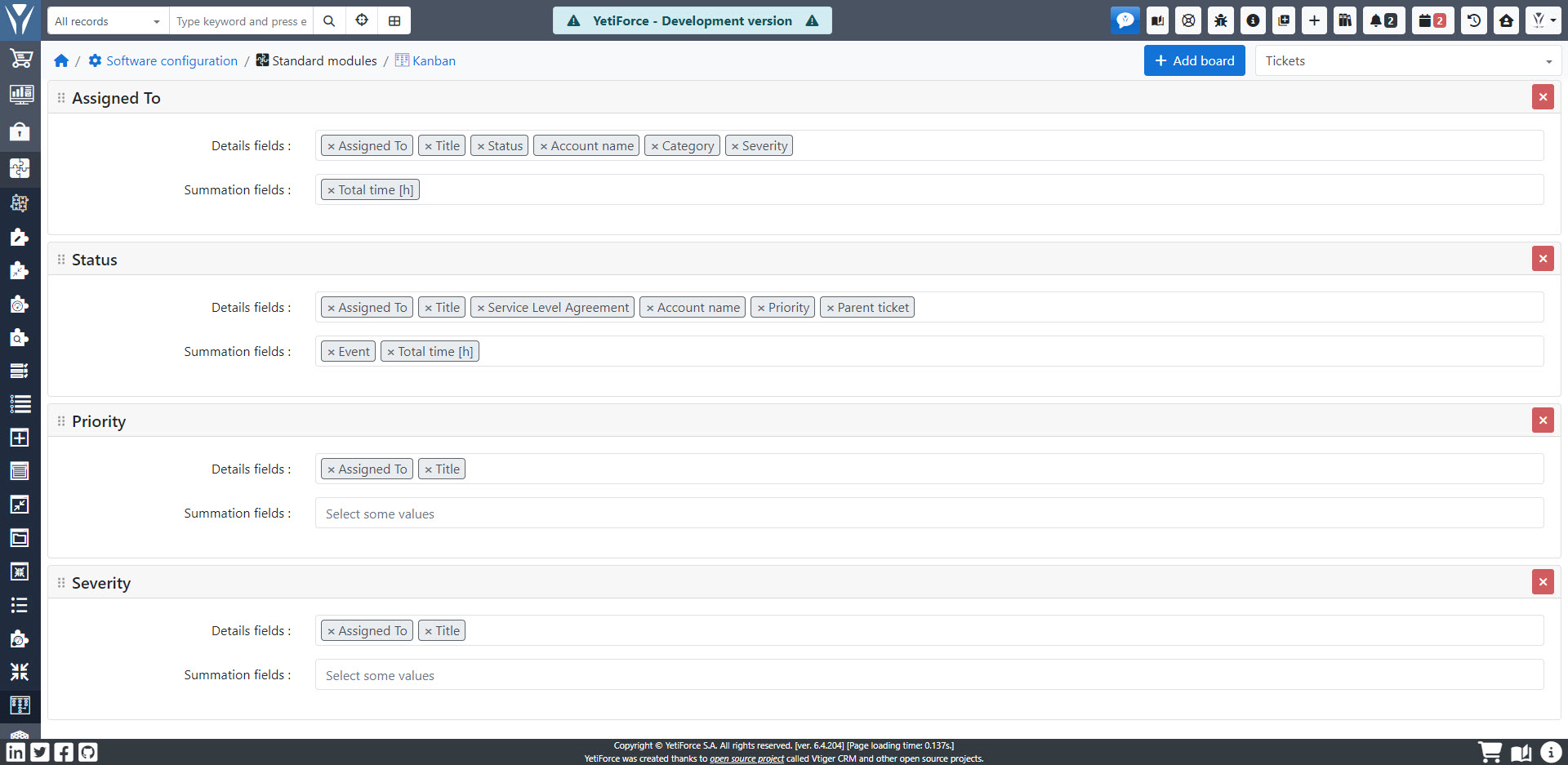The width and height of the screenshot is (1568, 765).
Task: Open the info circle icon in header
Action: tap(1252, 20)
